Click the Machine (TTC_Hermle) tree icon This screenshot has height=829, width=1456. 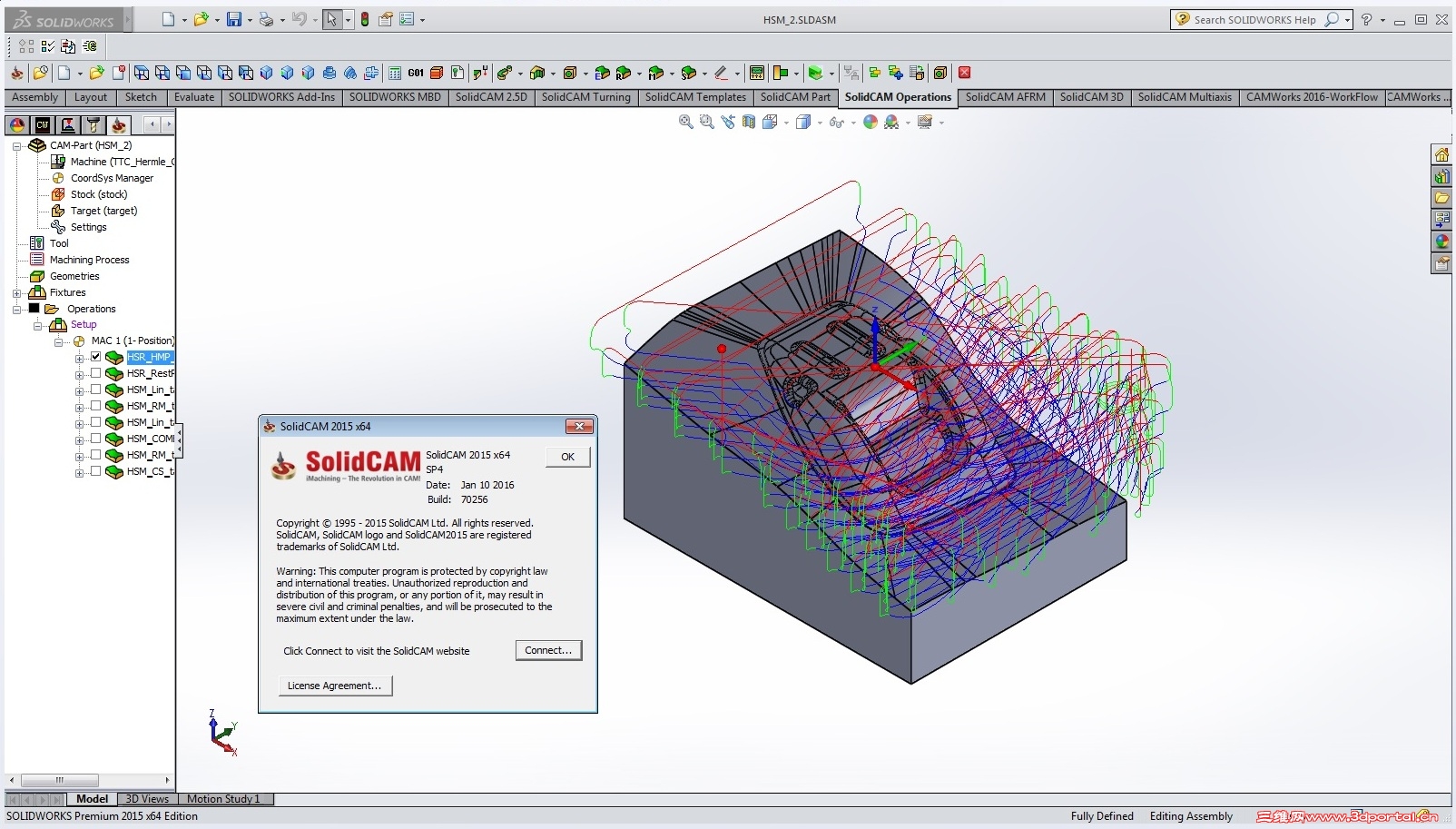point(58,162)
